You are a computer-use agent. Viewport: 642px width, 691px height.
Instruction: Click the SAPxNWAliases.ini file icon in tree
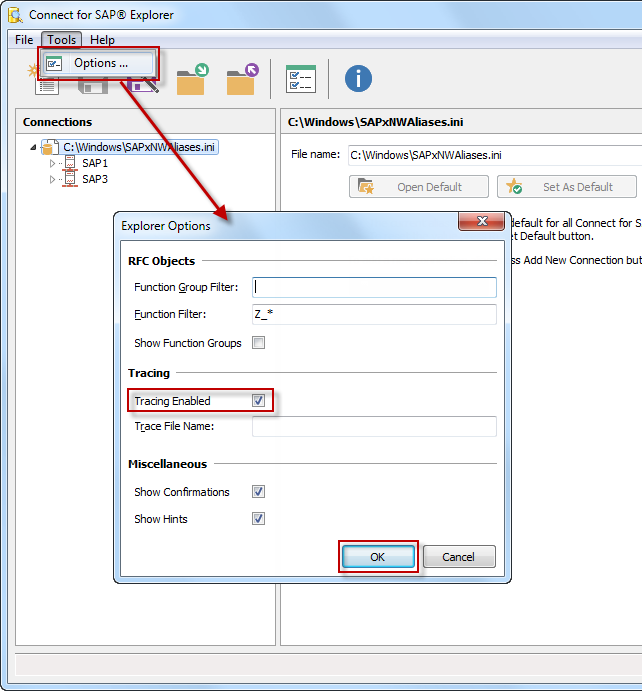(x=50, y=147)
